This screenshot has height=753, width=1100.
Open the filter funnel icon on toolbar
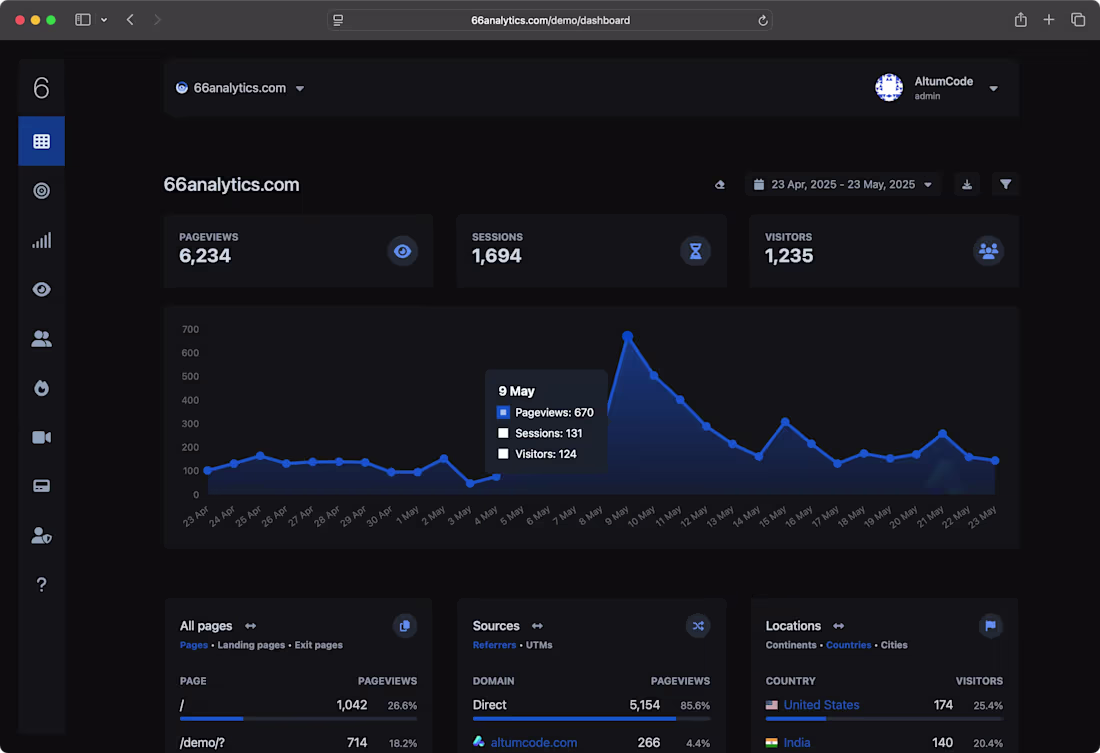(1005, 184)
